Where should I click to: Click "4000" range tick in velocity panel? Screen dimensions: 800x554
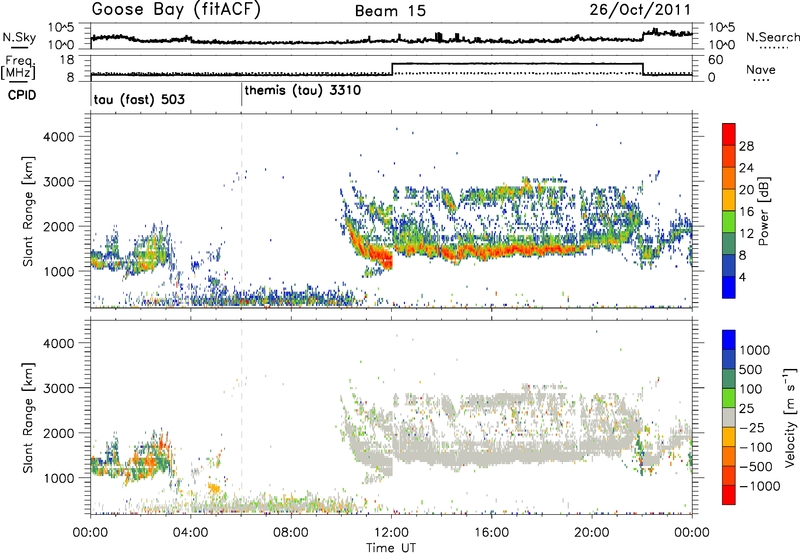(59, 343)
